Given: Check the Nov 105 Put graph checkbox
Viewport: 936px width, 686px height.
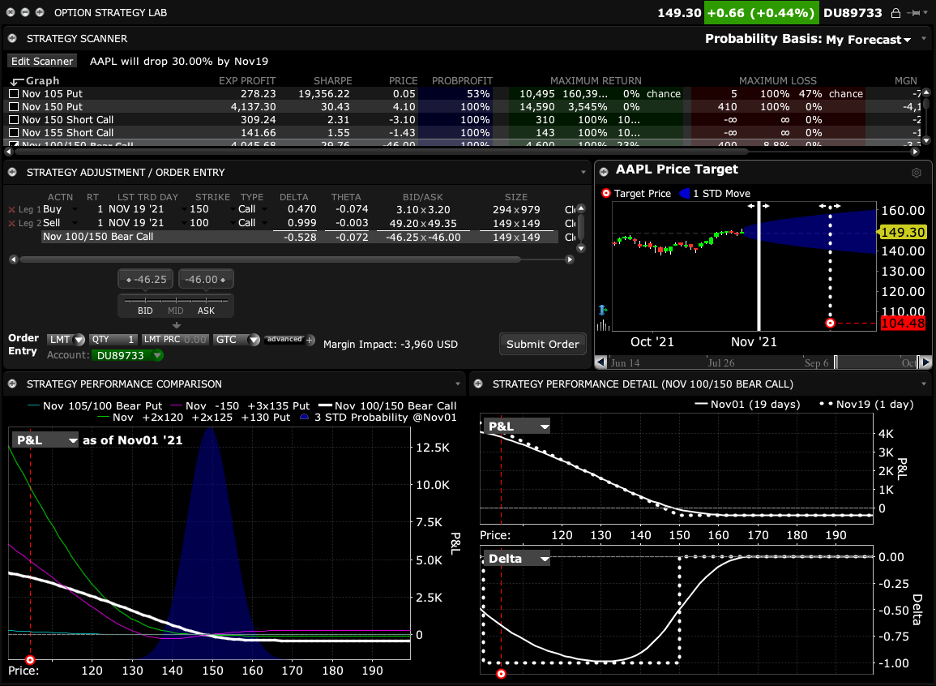Looking at the screenshot, I should coord(14,94).
